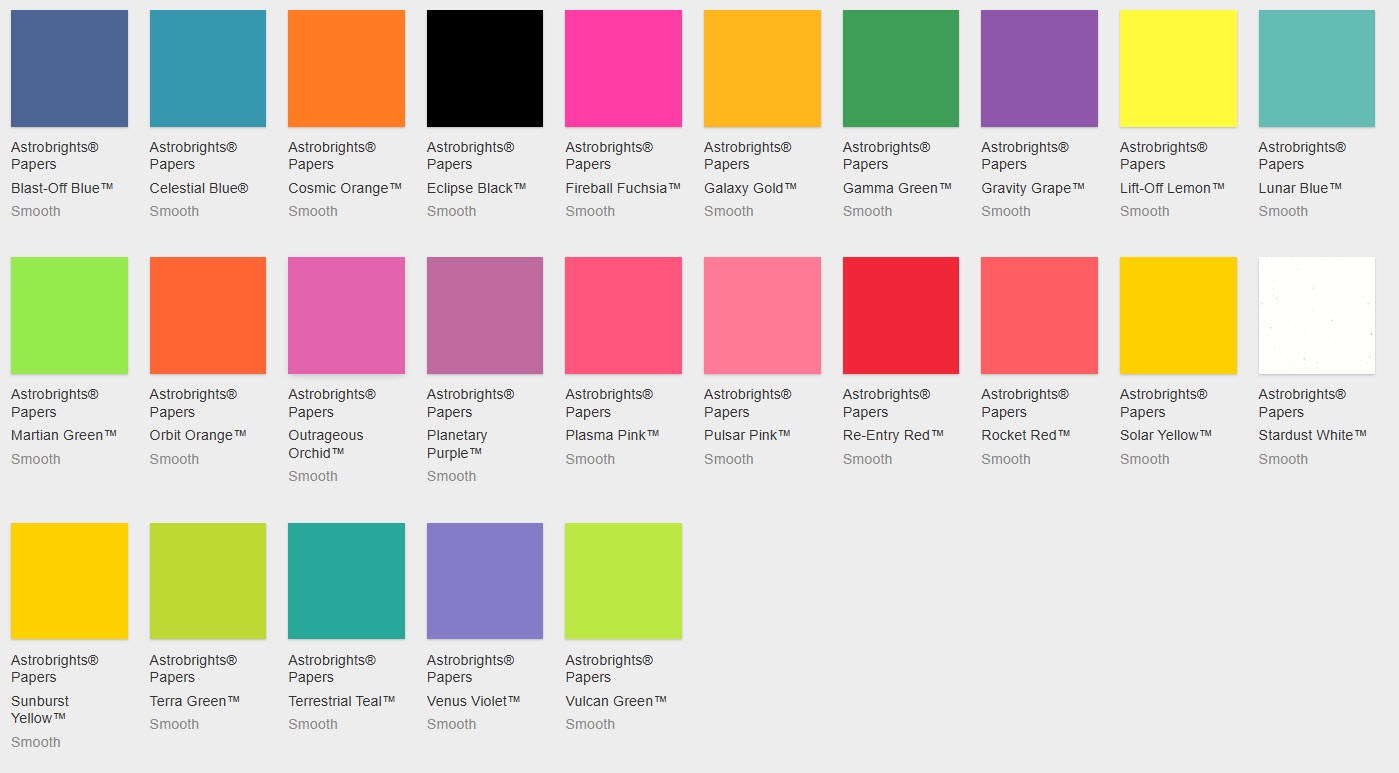Open the Blast-Off Blue™ name link
This screenshot has width=1399, height=773.
pos(62,188)
